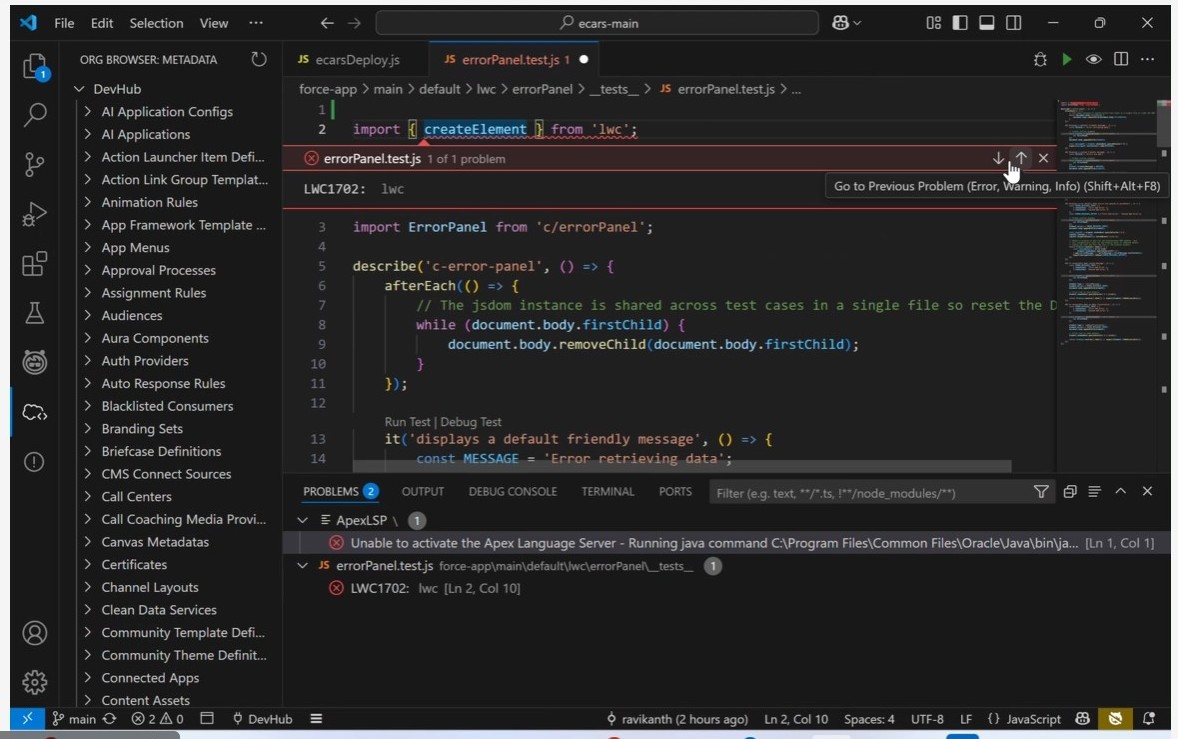The image size is (1178, 739).
Task: Toggle the bottom panel layout button
Action: pyautogui.click(x=987, y=23)
